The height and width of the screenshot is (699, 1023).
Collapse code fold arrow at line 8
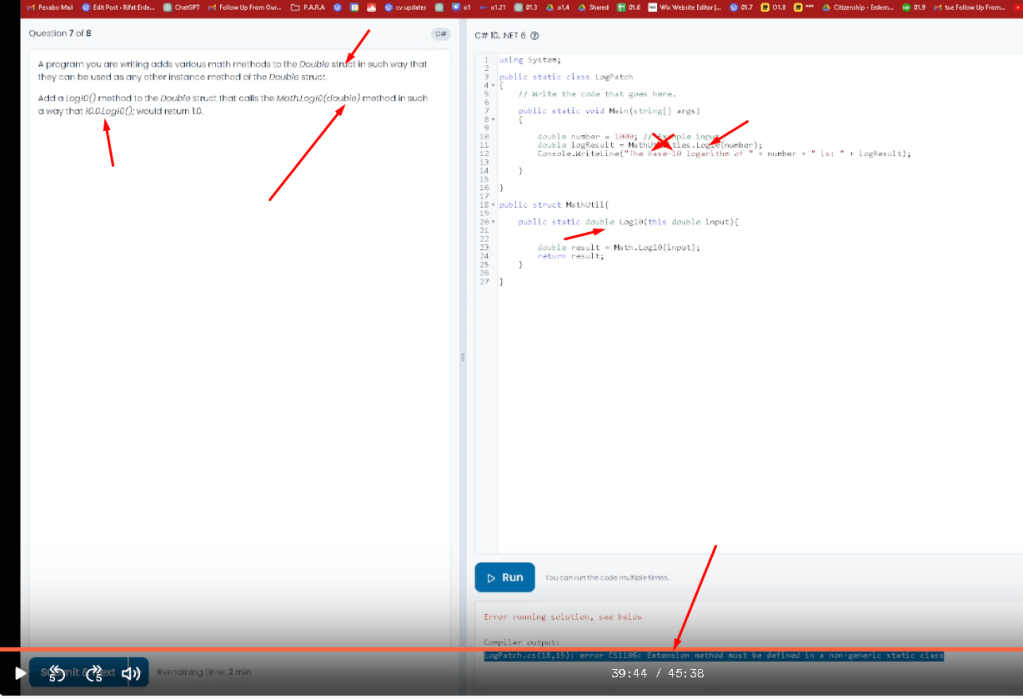493,119
